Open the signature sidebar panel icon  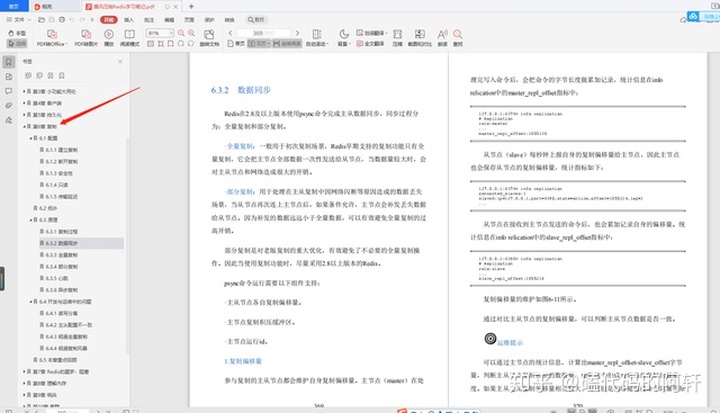[9, 120]
